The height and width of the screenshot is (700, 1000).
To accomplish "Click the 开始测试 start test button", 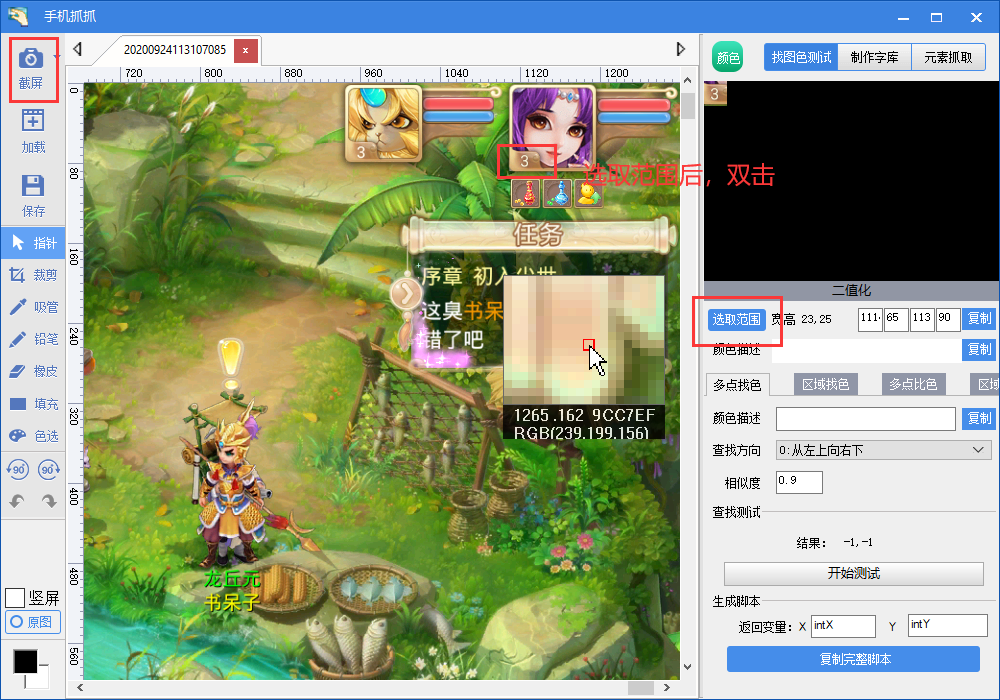I will [854, 573].
